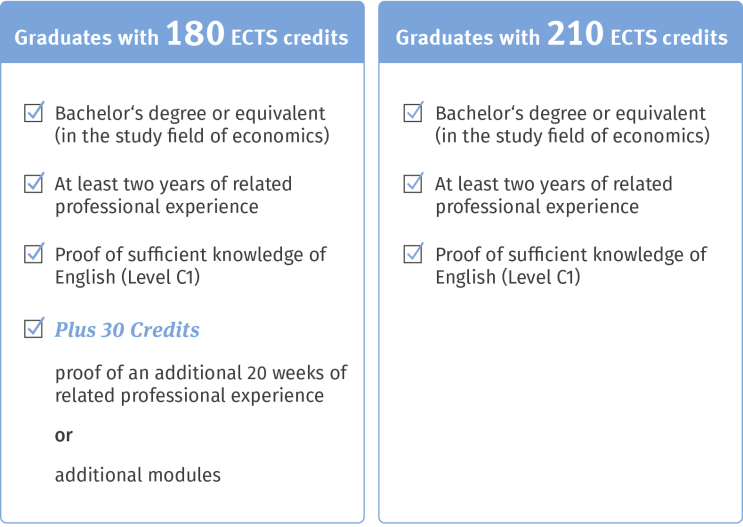
Task: Click 'Bachelor's degree or equivalent' text in left panel
Action: 190,114
